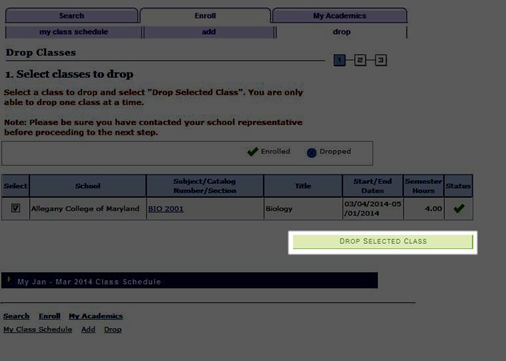Switch to my class schedule subtab
Screen dimensions: 506x361
coord(73,32)
